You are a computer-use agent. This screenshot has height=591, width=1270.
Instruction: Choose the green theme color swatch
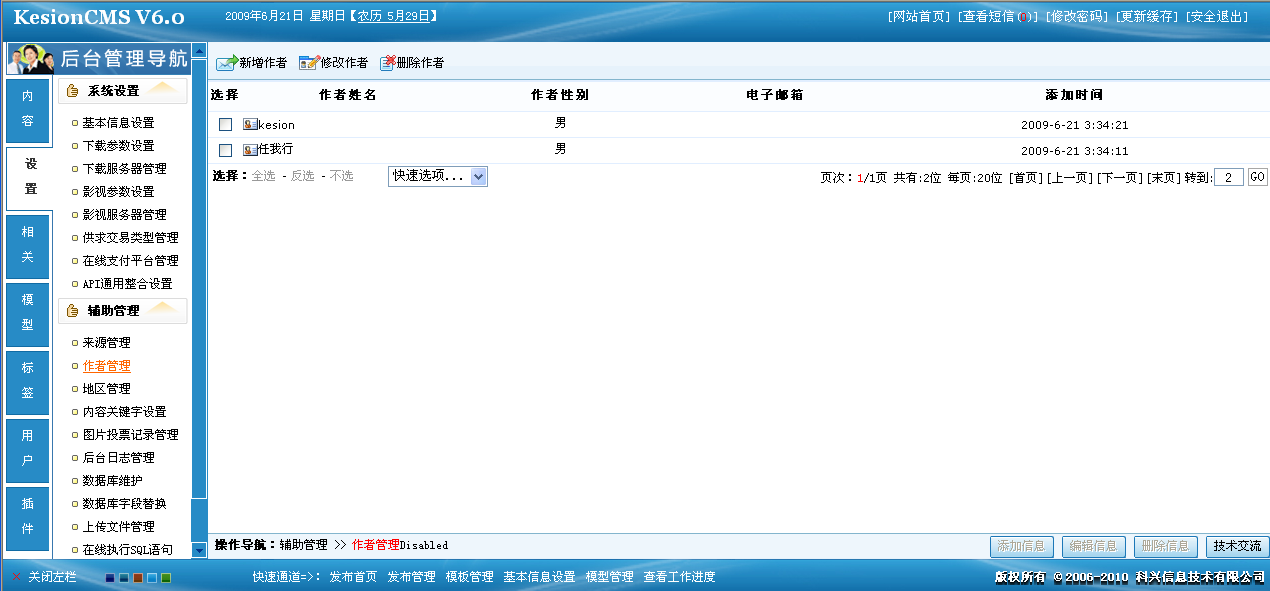click(166, 578)
